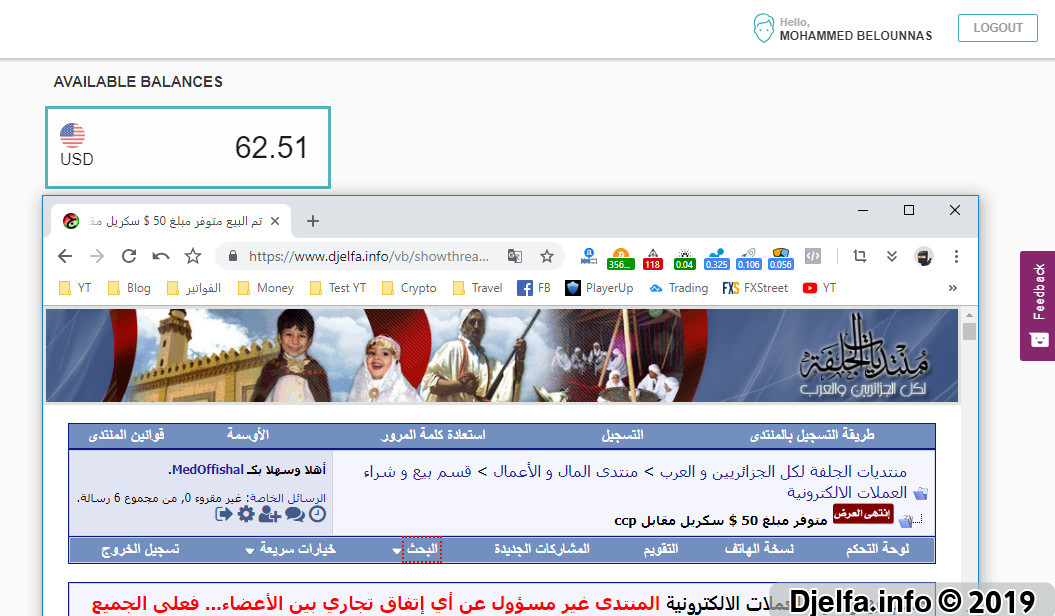The height and width of the screenshot is (616, 1055).
Task: Show hidden bookmarks with » chevron
Action: coord(952,288)
